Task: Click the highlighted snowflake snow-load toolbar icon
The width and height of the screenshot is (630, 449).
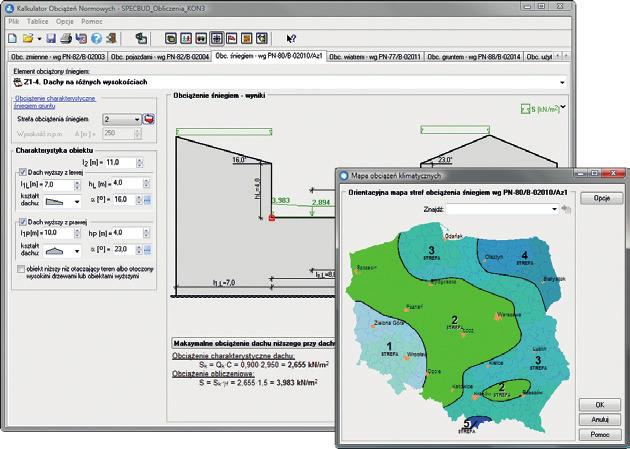Action: point(216,39)
